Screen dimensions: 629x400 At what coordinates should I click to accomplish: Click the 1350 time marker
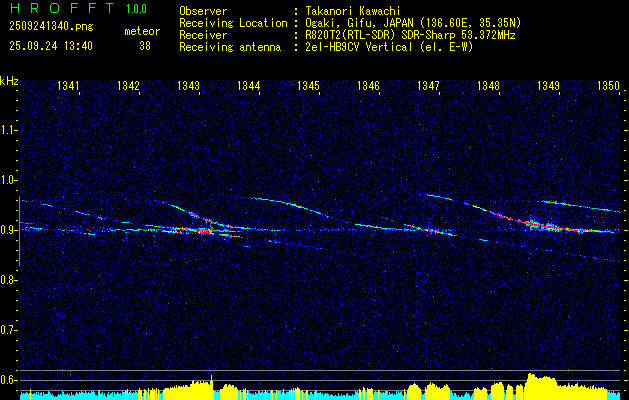[608, 85]
